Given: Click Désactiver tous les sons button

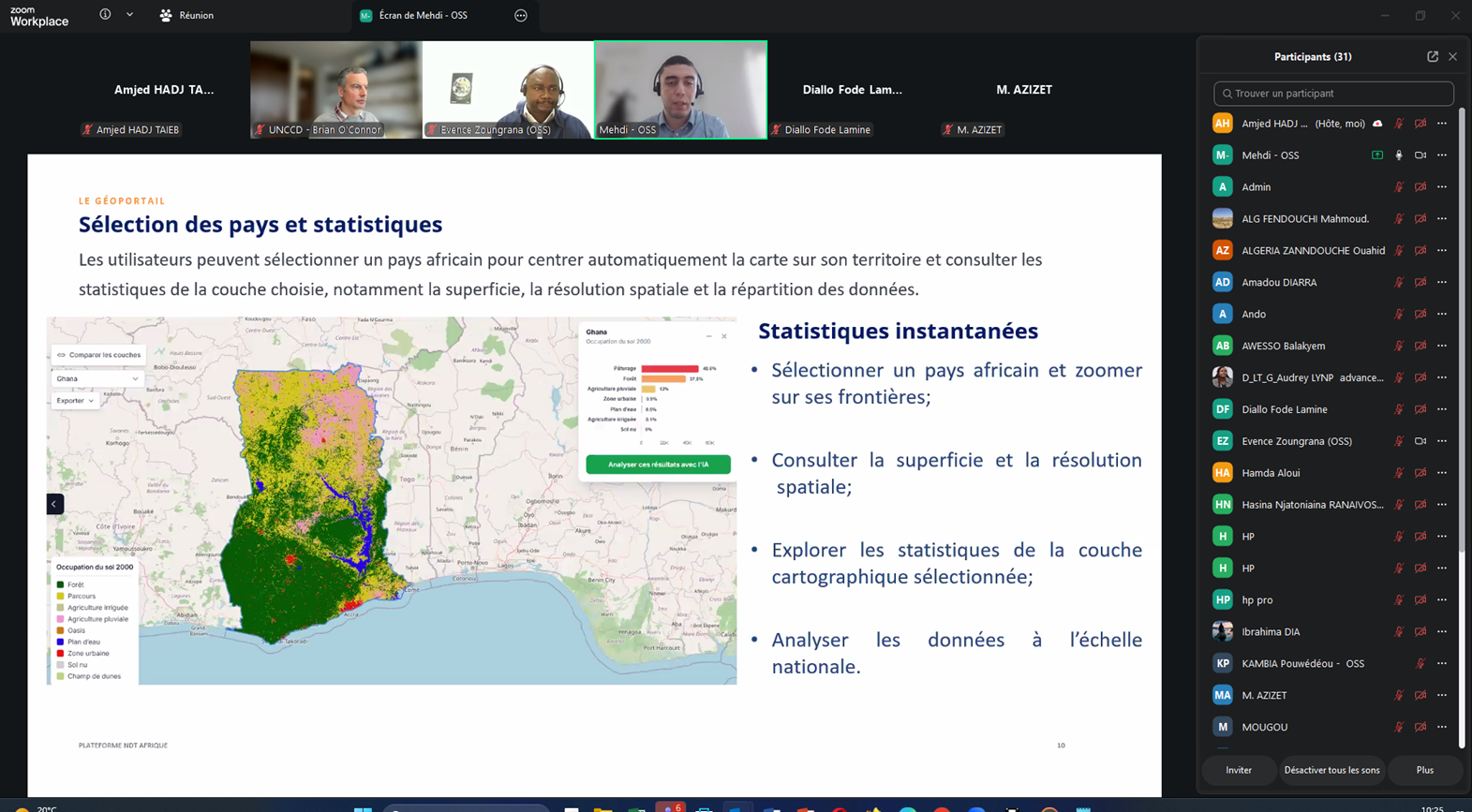Looking at the screenshot, I should (x=1331, y=770).
